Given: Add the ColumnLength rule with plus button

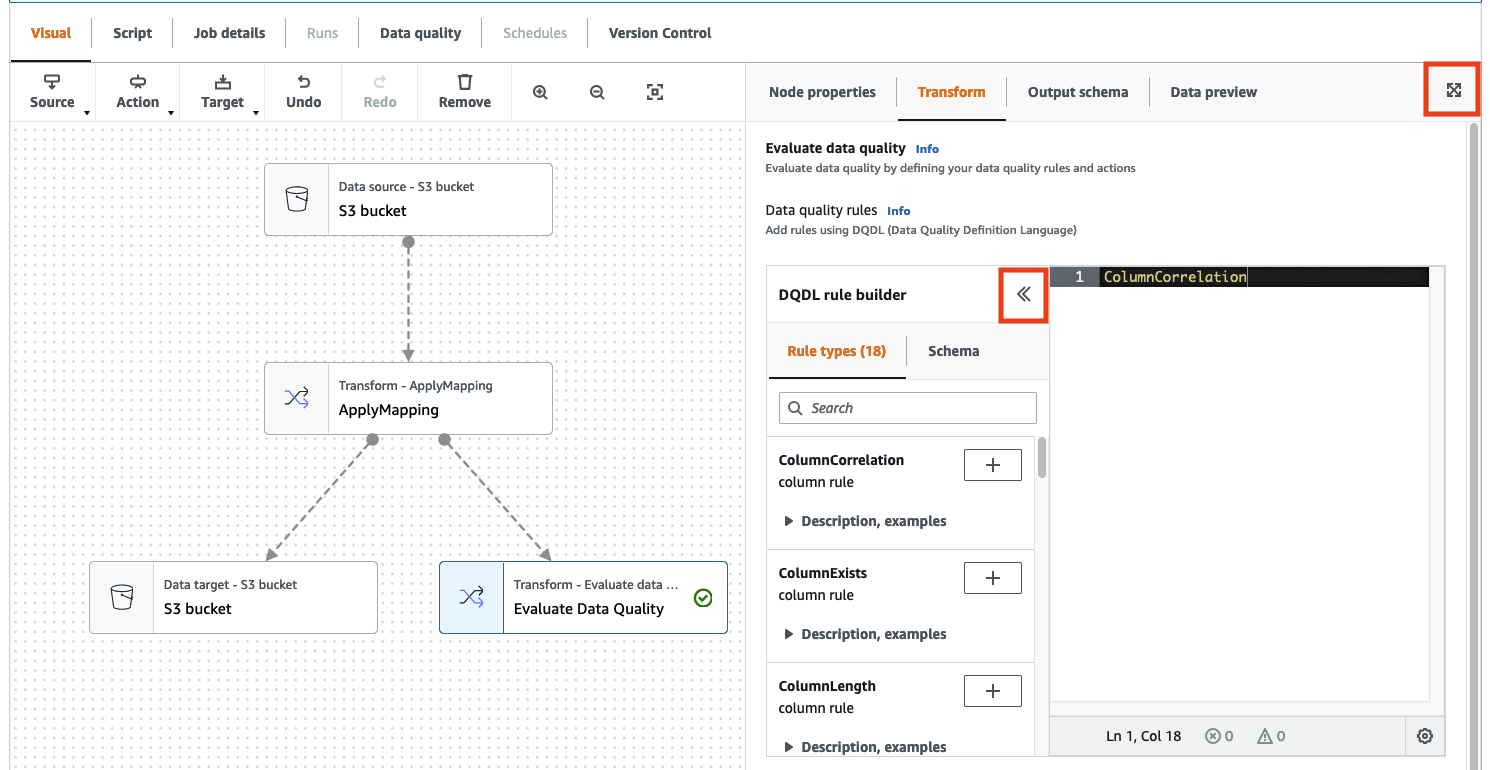Looking at the screenshot, I should (992, 691).
